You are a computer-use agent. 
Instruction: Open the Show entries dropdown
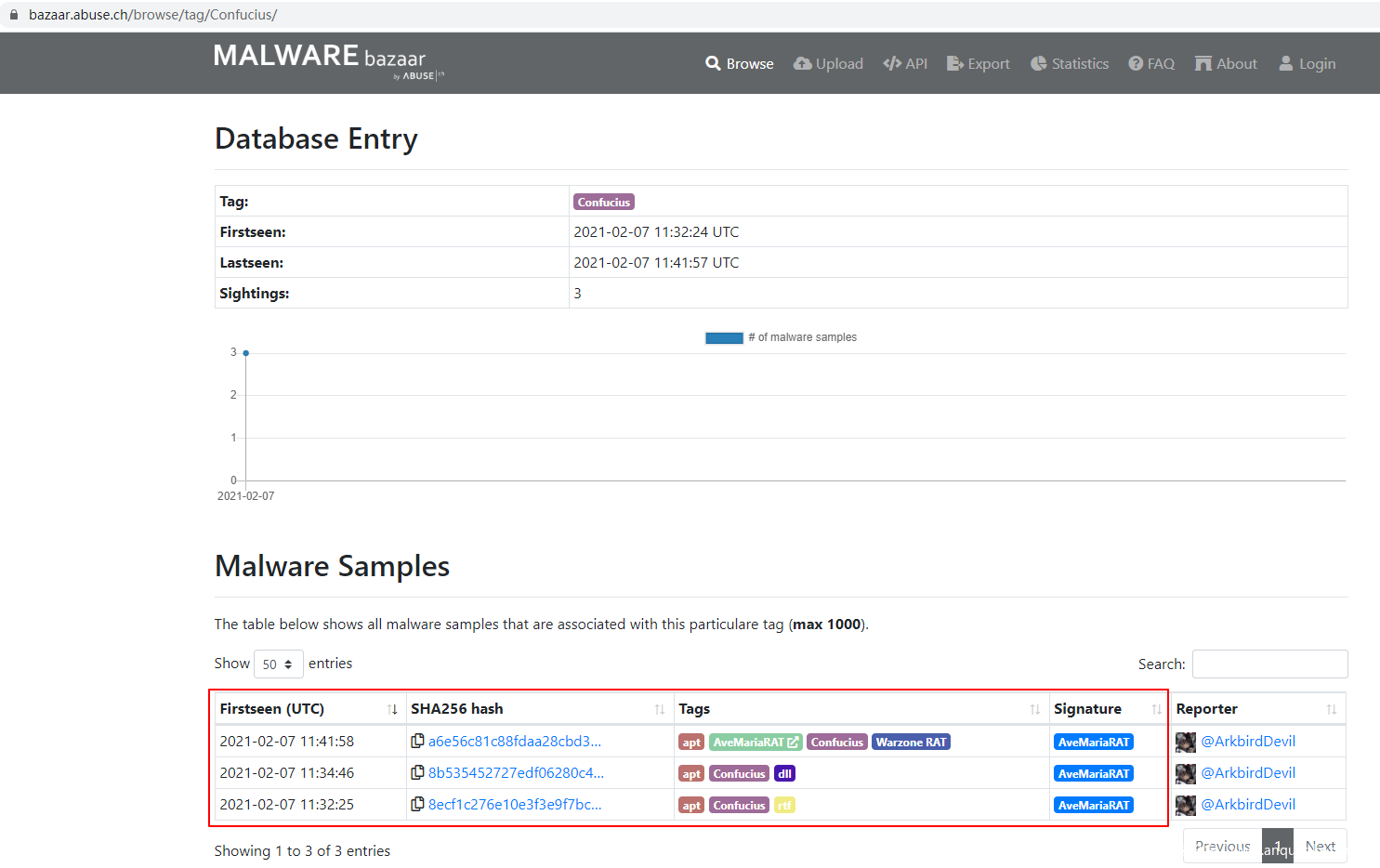coord(278,664)
